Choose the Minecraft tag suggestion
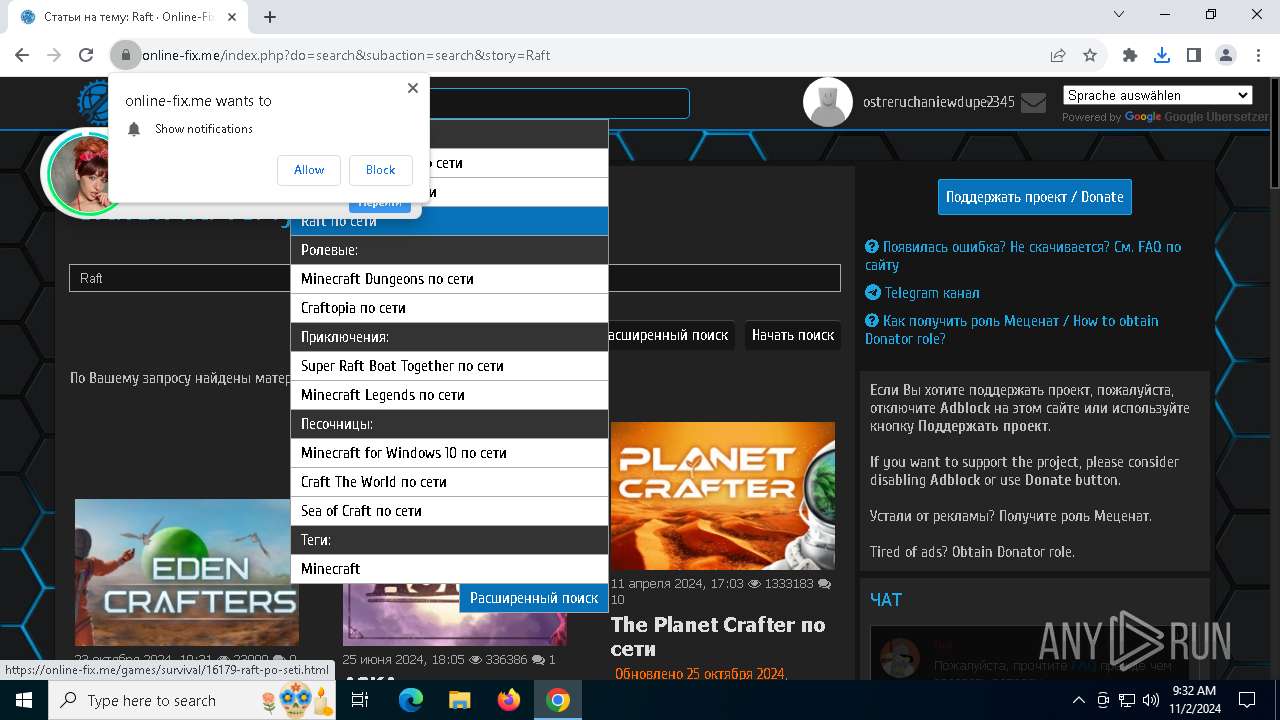The image size is (1280, 720). (x=450, y=569)
